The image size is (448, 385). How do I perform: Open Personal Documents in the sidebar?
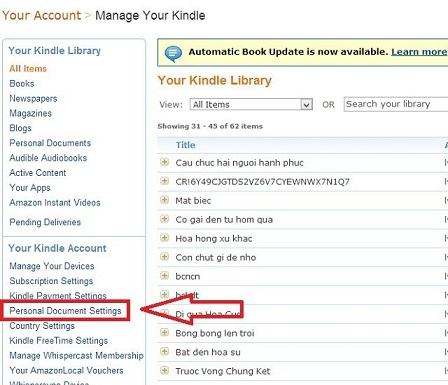click(x=50, y=143)
